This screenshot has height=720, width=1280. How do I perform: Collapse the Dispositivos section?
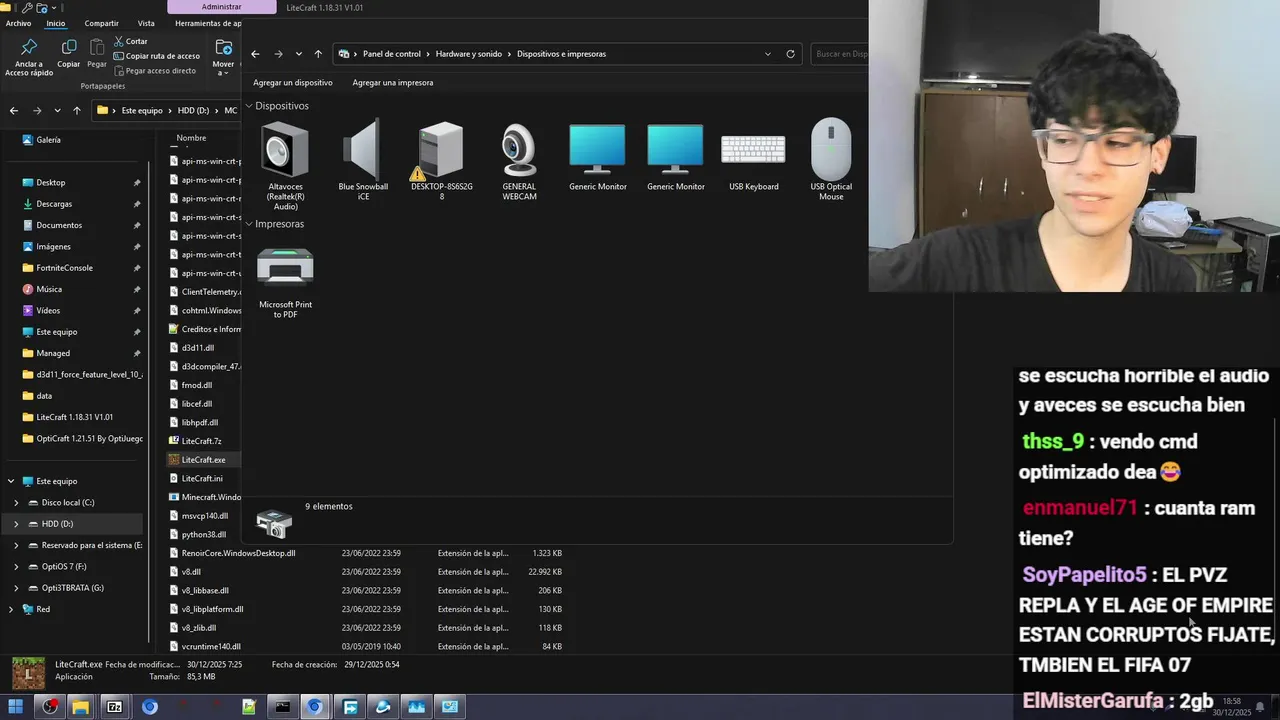[x=249, y=106]
